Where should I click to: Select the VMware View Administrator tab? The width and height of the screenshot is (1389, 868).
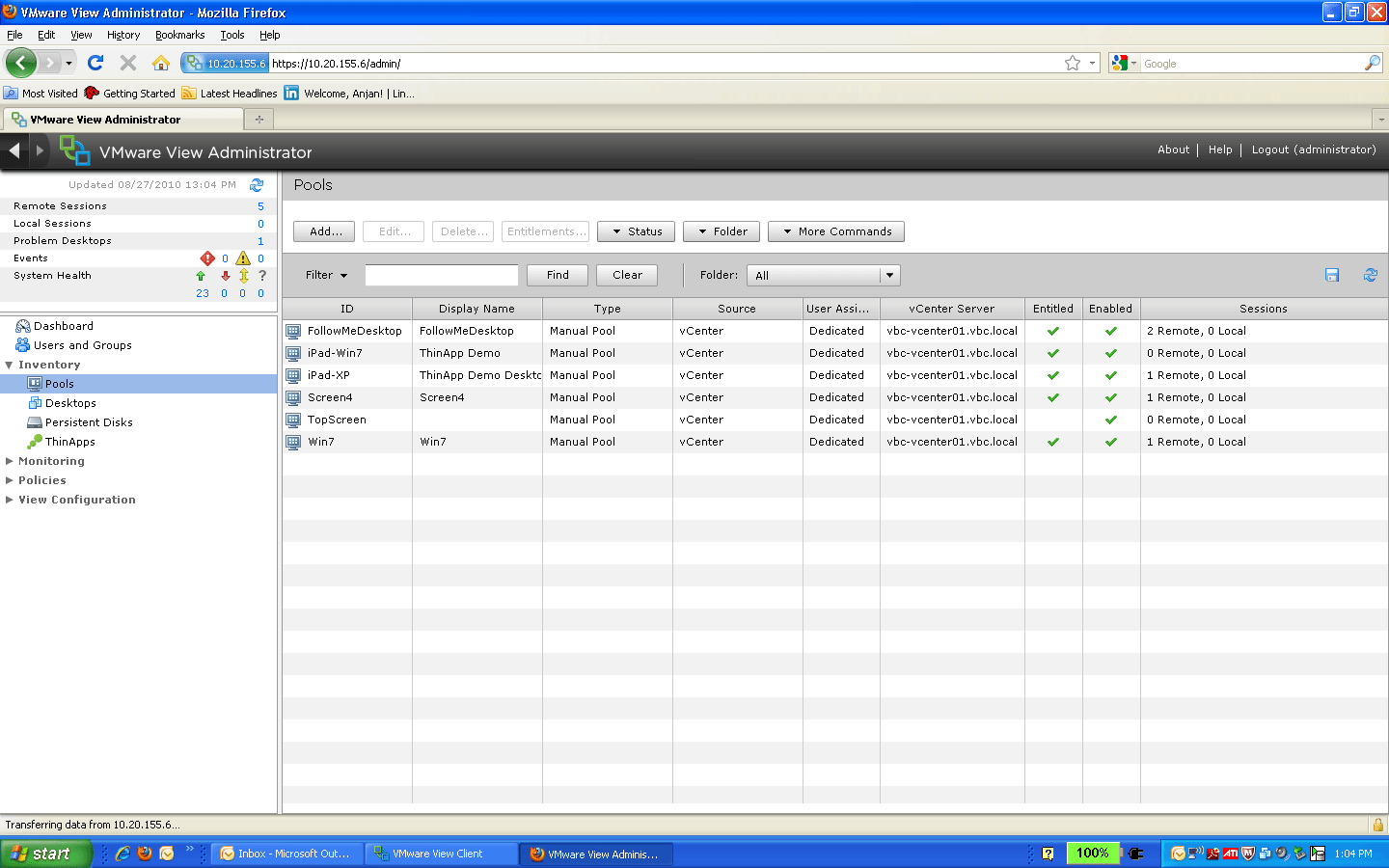[123, 120]
